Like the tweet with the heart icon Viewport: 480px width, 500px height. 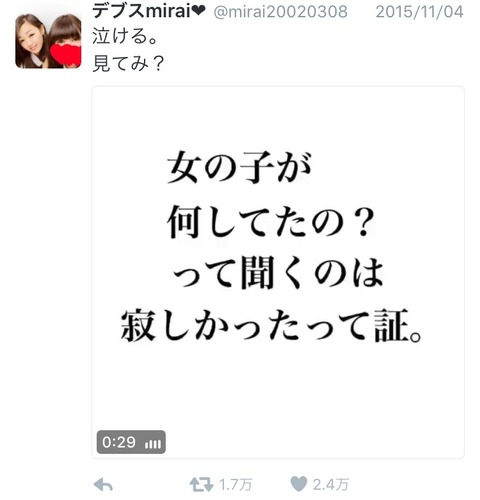298,484
